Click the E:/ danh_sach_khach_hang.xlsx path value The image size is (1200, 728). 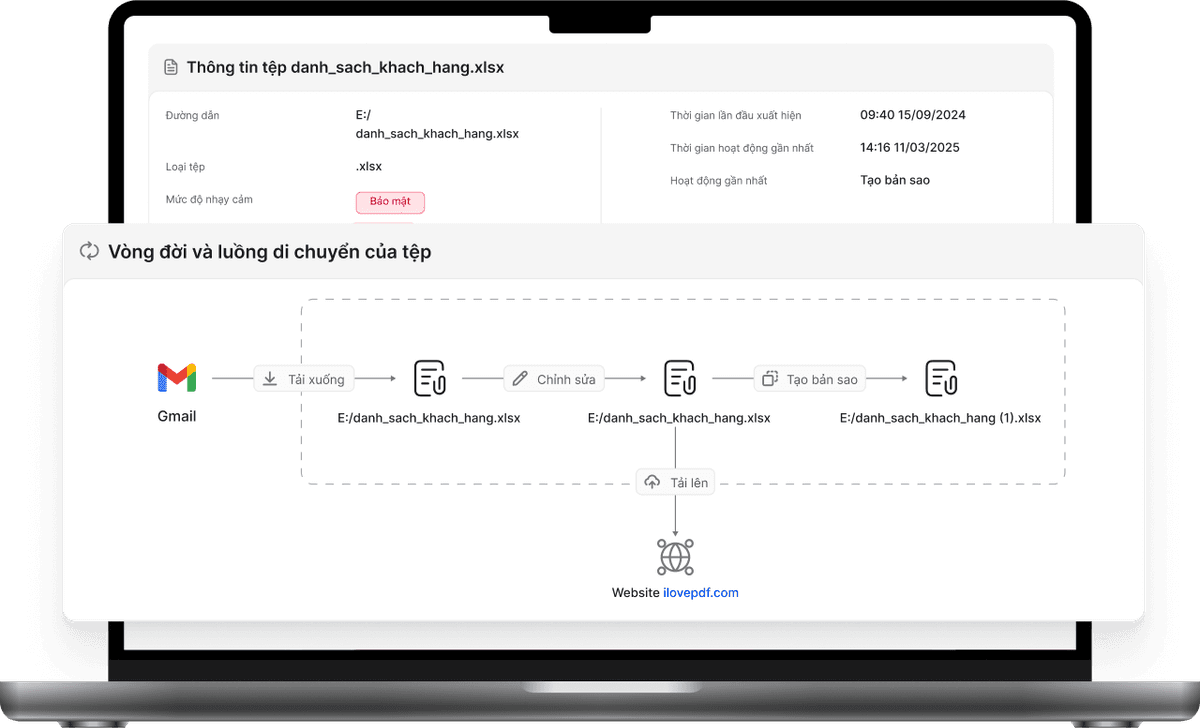tap(437, 124)
